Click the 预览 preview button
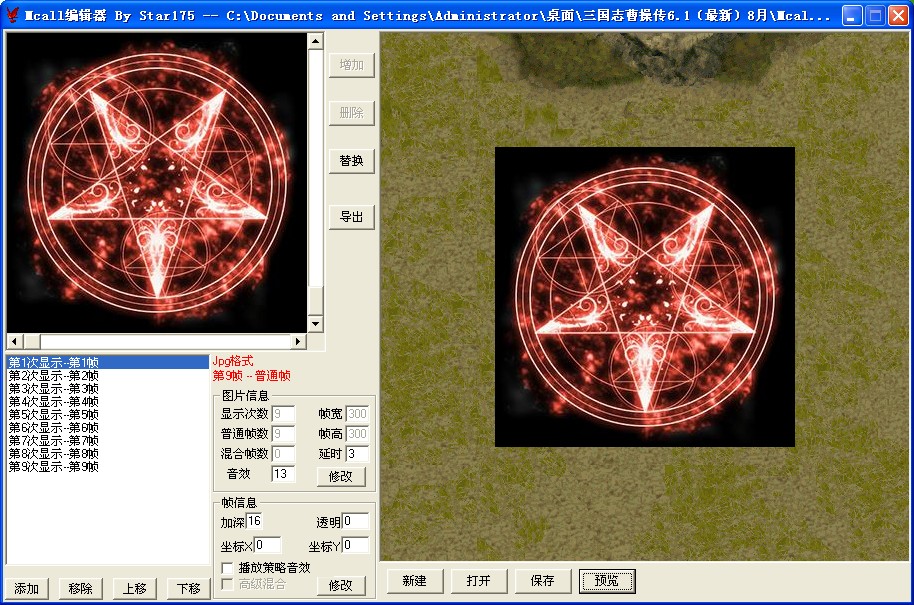 (606, 581)
